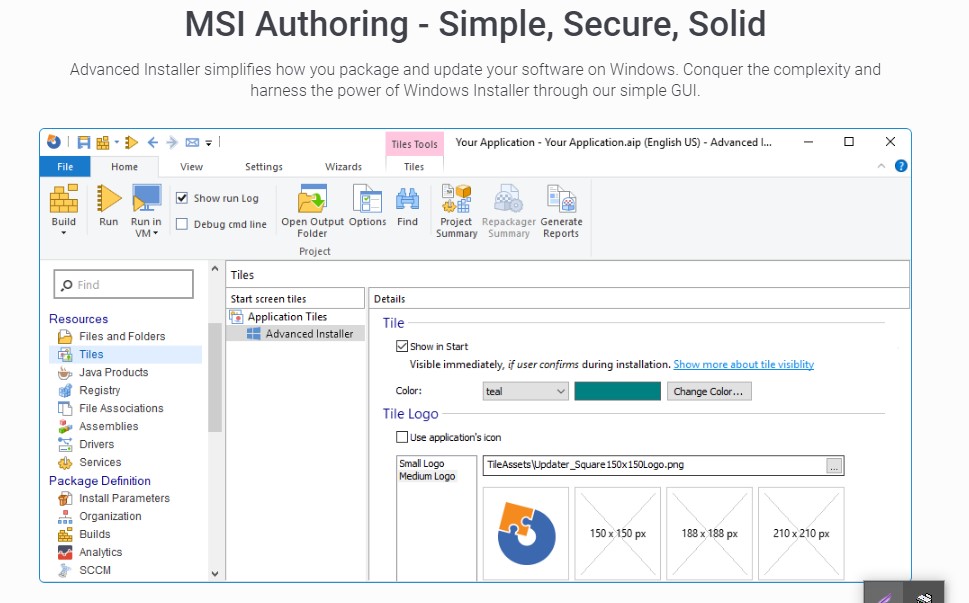Open the Run in VM dropdown arrow
Viewport: 969px width, 603px height.
click(155, 234)
